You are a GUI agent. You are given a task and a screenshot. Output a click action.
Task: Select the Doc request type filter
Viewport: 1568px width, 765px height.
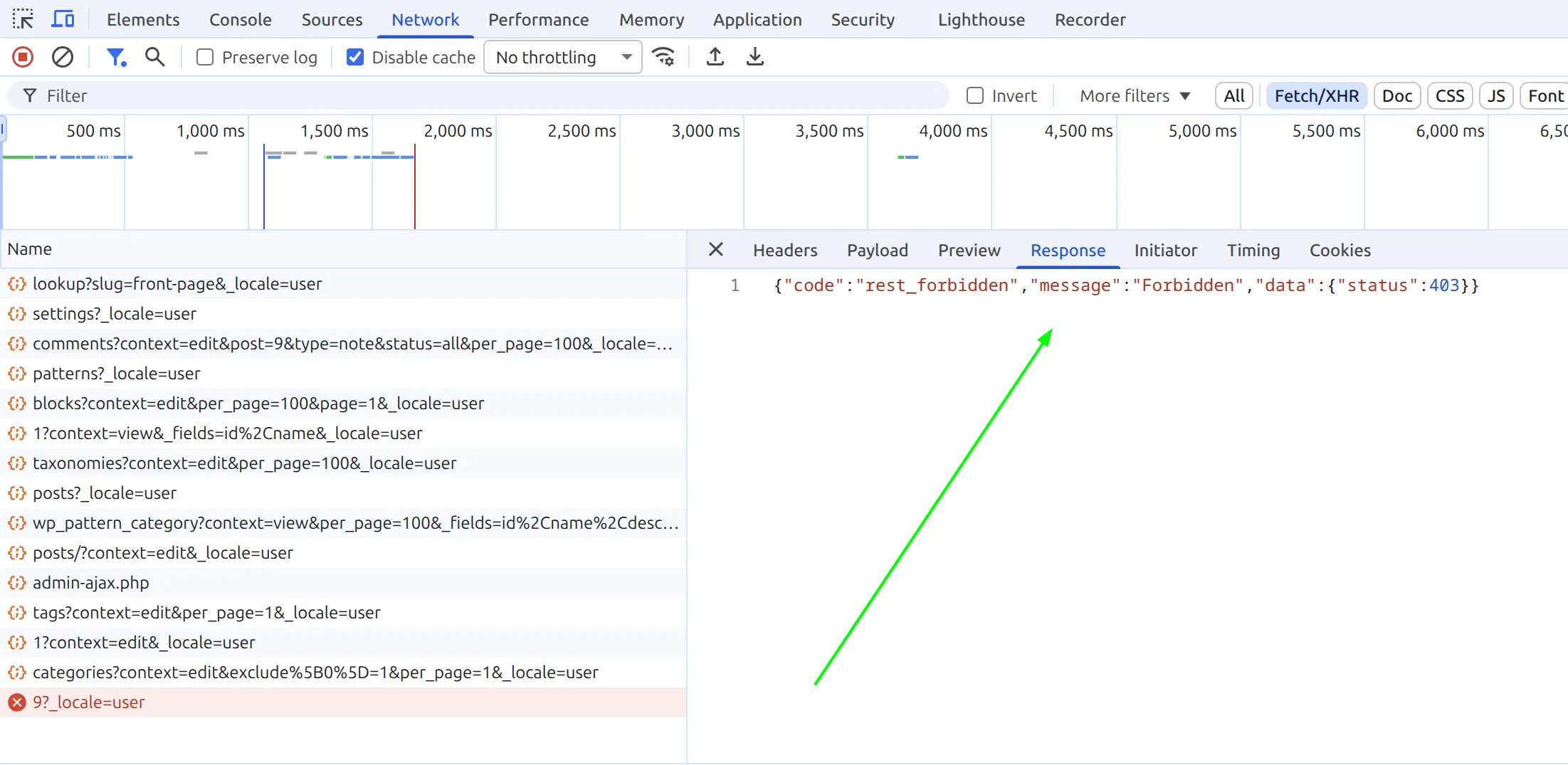click(1396, 95)
